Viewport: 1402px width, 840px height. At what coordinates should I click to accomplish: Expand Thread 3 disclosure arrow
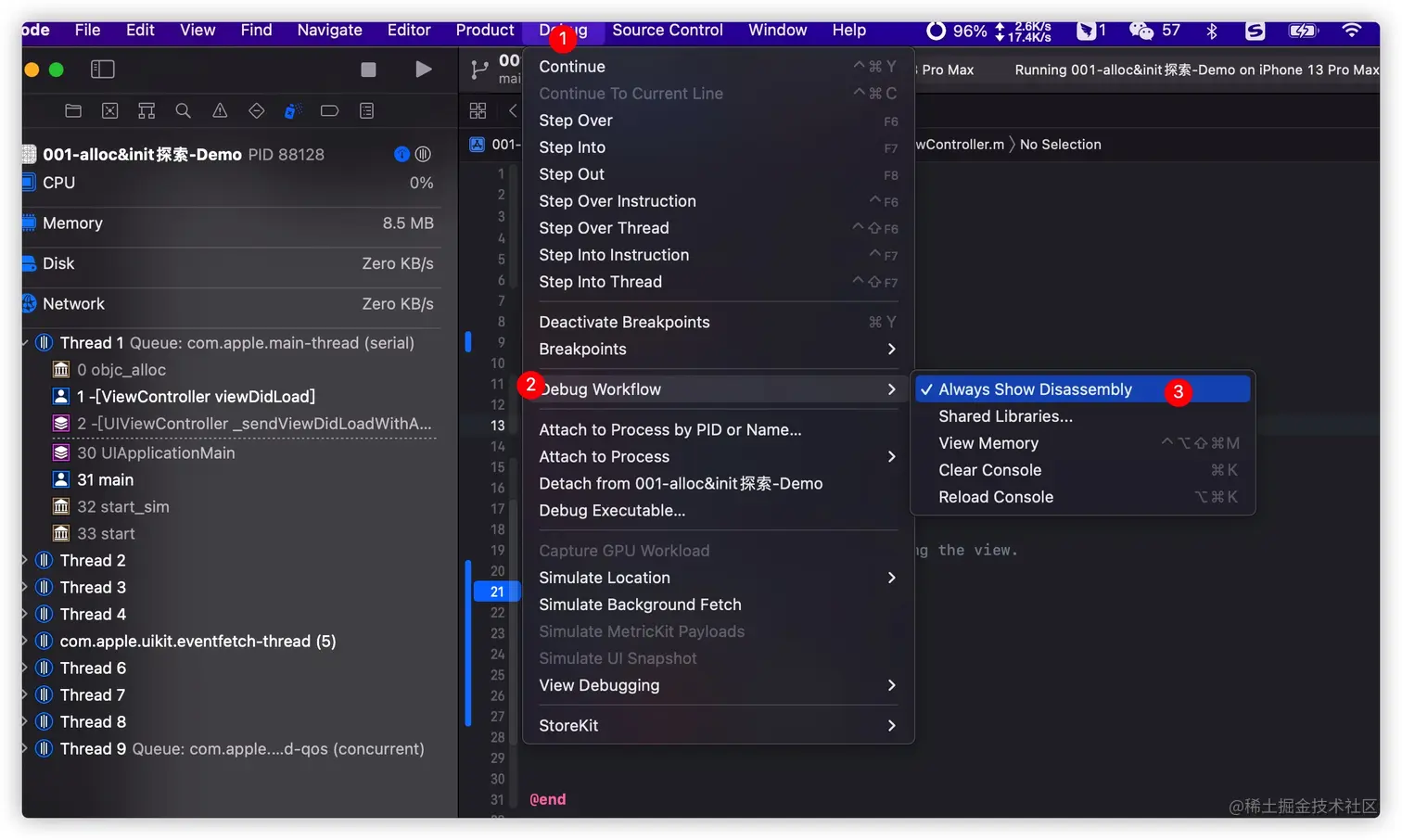(25, 588)
